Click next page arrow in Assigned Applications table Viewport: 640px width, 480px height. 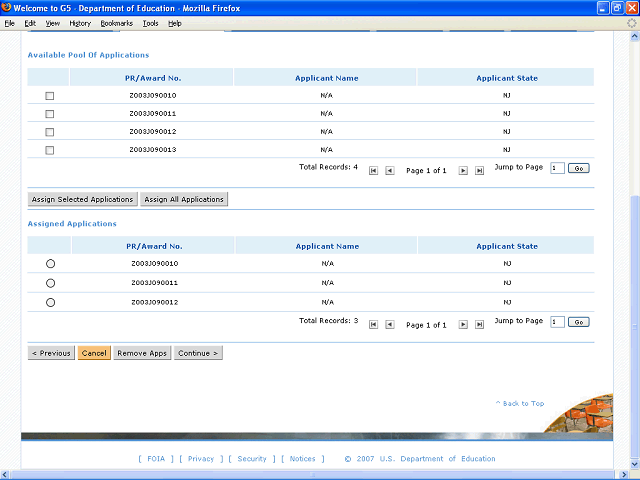coord(463,324)
